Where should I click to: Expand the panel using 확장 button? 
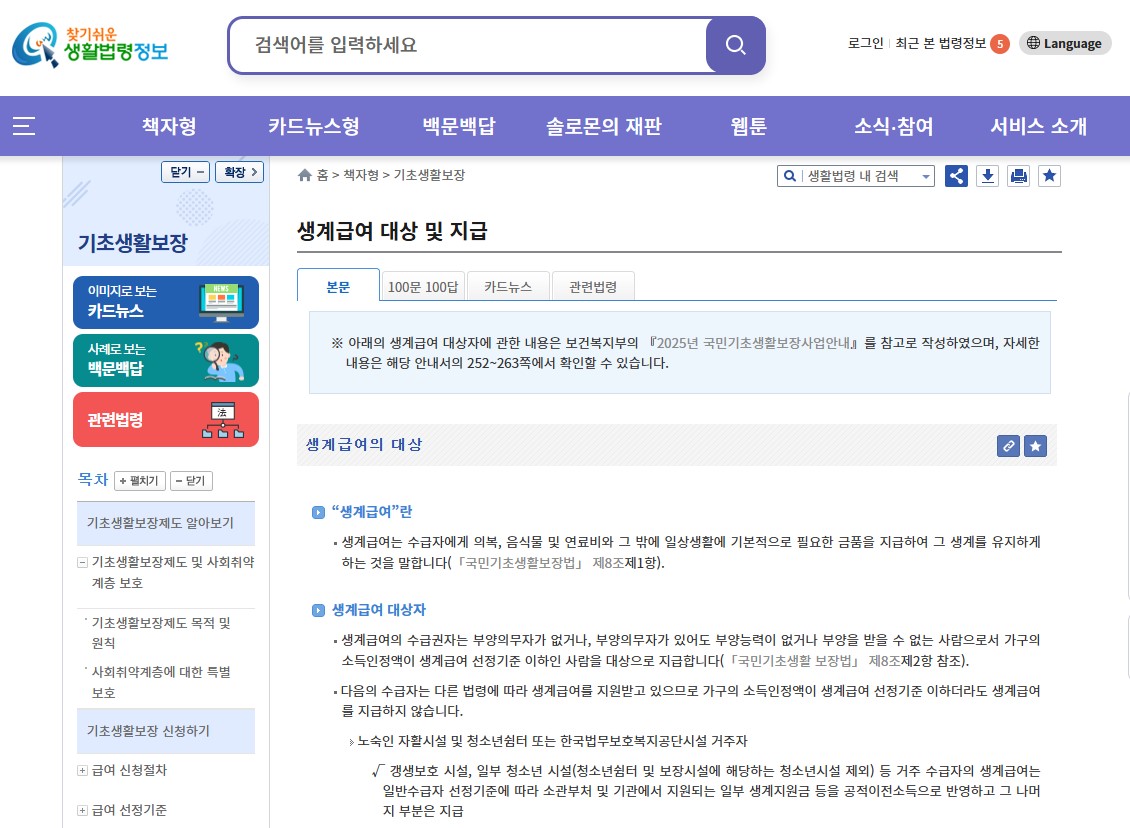pos(239,171)
